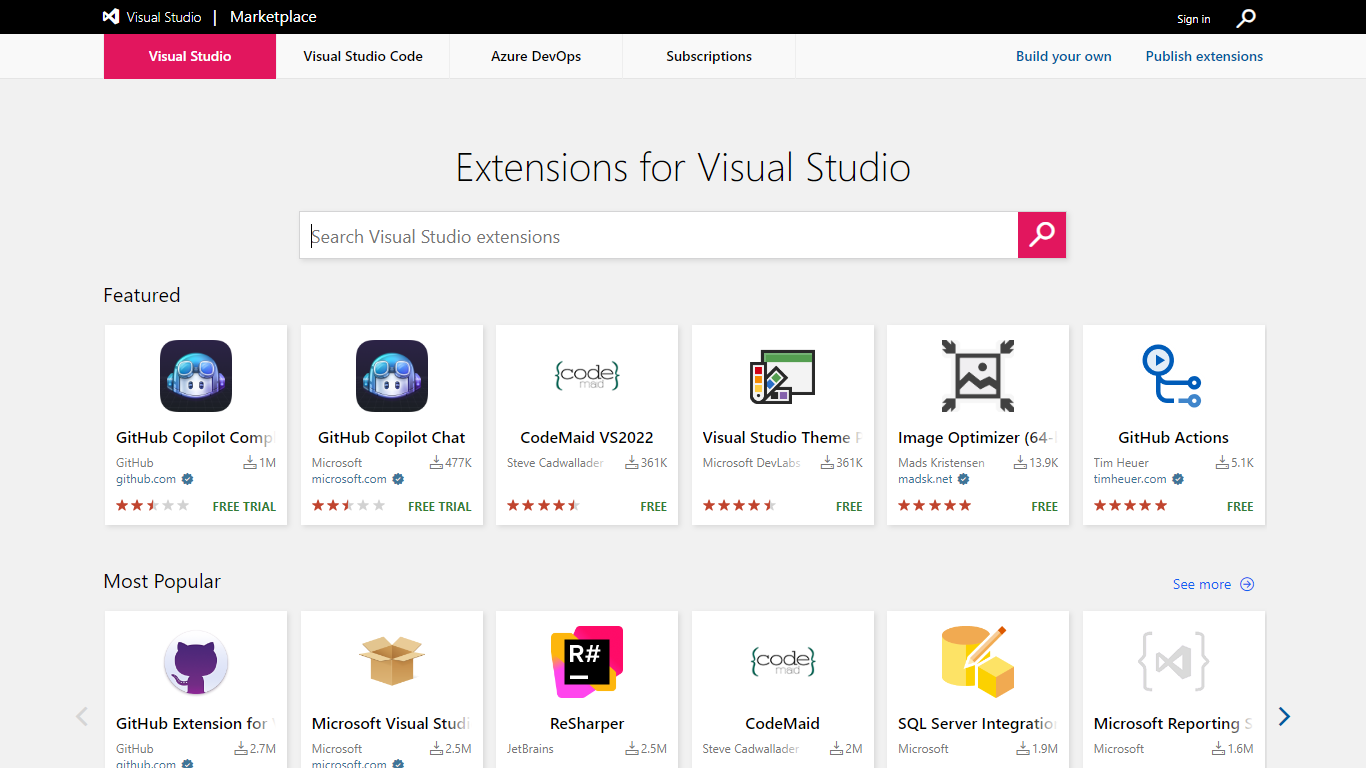This screenshot has height=768, width=1366.
Task: Click the star rating on CodeMaid VS2022 card
Action: 543,506
